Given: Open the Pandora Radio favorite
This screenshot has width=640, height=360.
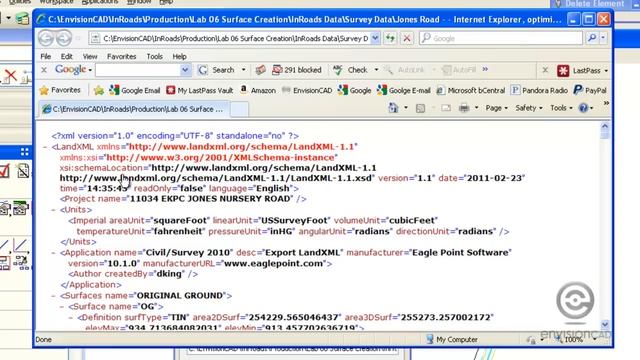Looking at the screenshot, I should [x=539, y=90].
